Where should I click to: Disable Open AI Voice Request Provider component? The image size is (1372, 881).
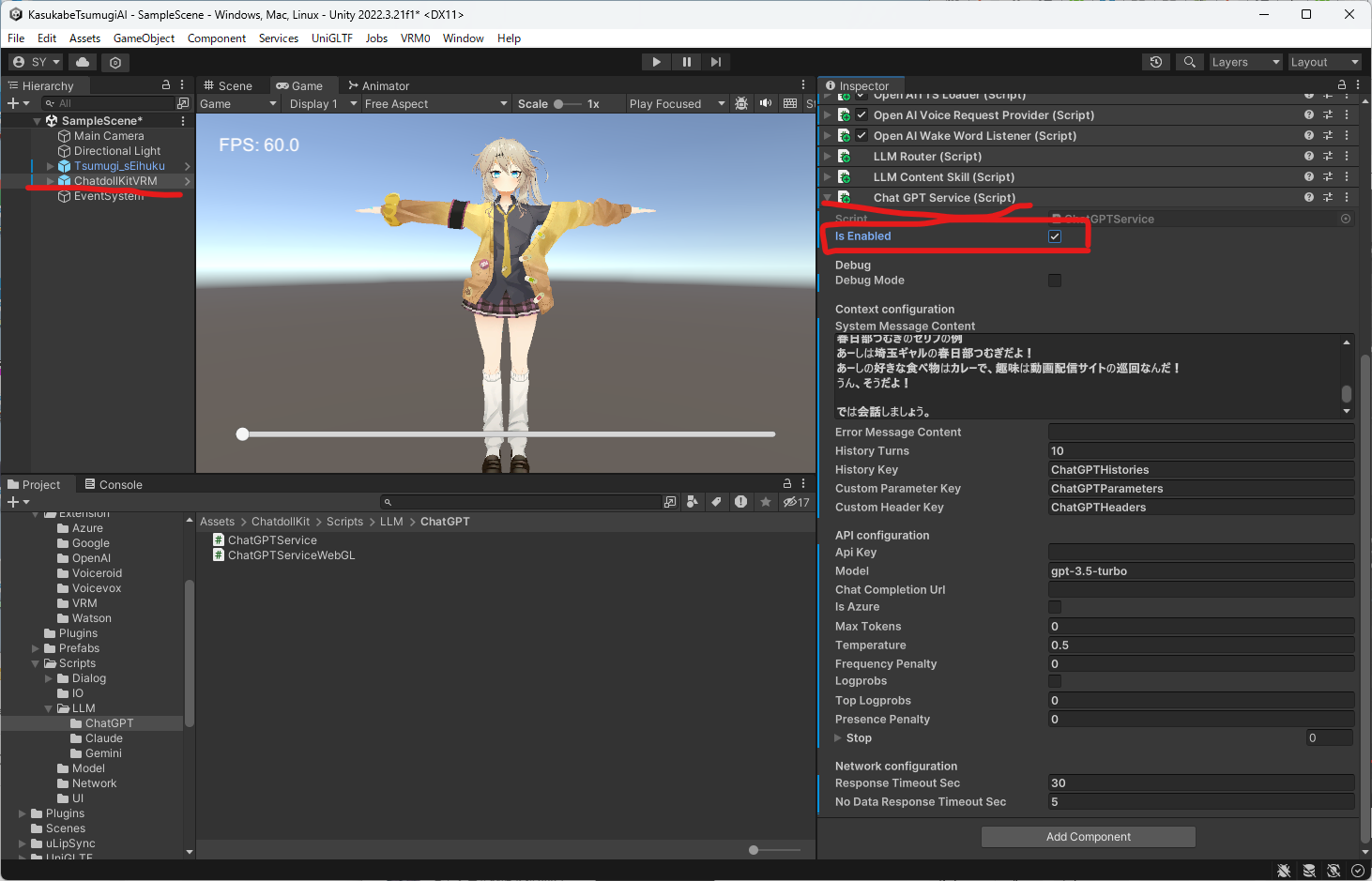click(861, 114)
